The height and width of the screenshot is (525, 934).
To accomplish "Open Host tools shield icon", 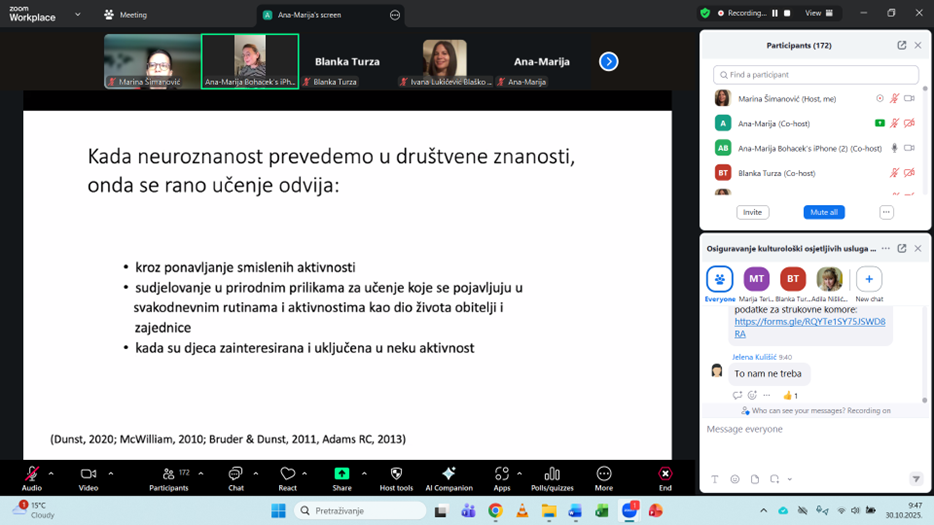I will click(x=396, y=474).
